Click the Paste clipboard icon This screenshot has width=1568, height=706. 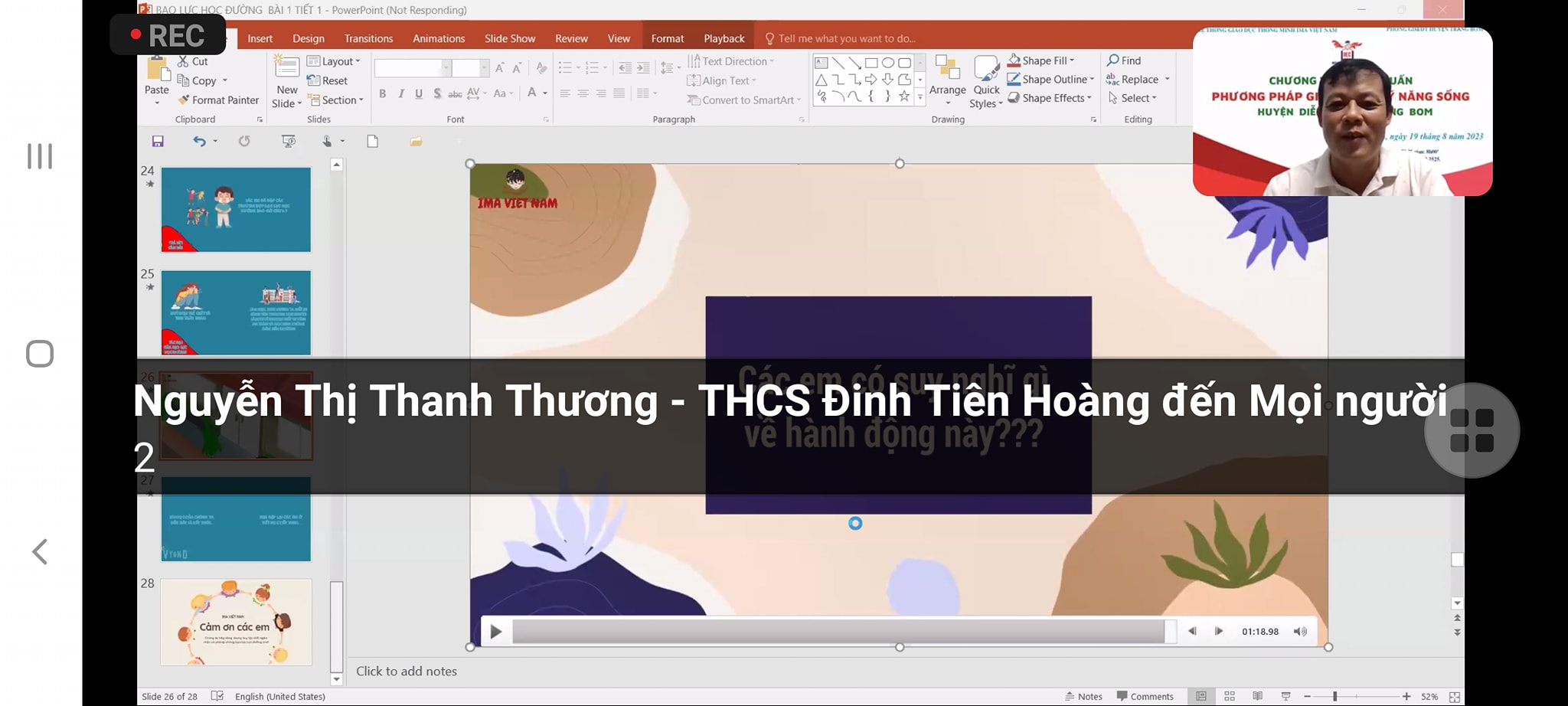[x=157, y=69]
